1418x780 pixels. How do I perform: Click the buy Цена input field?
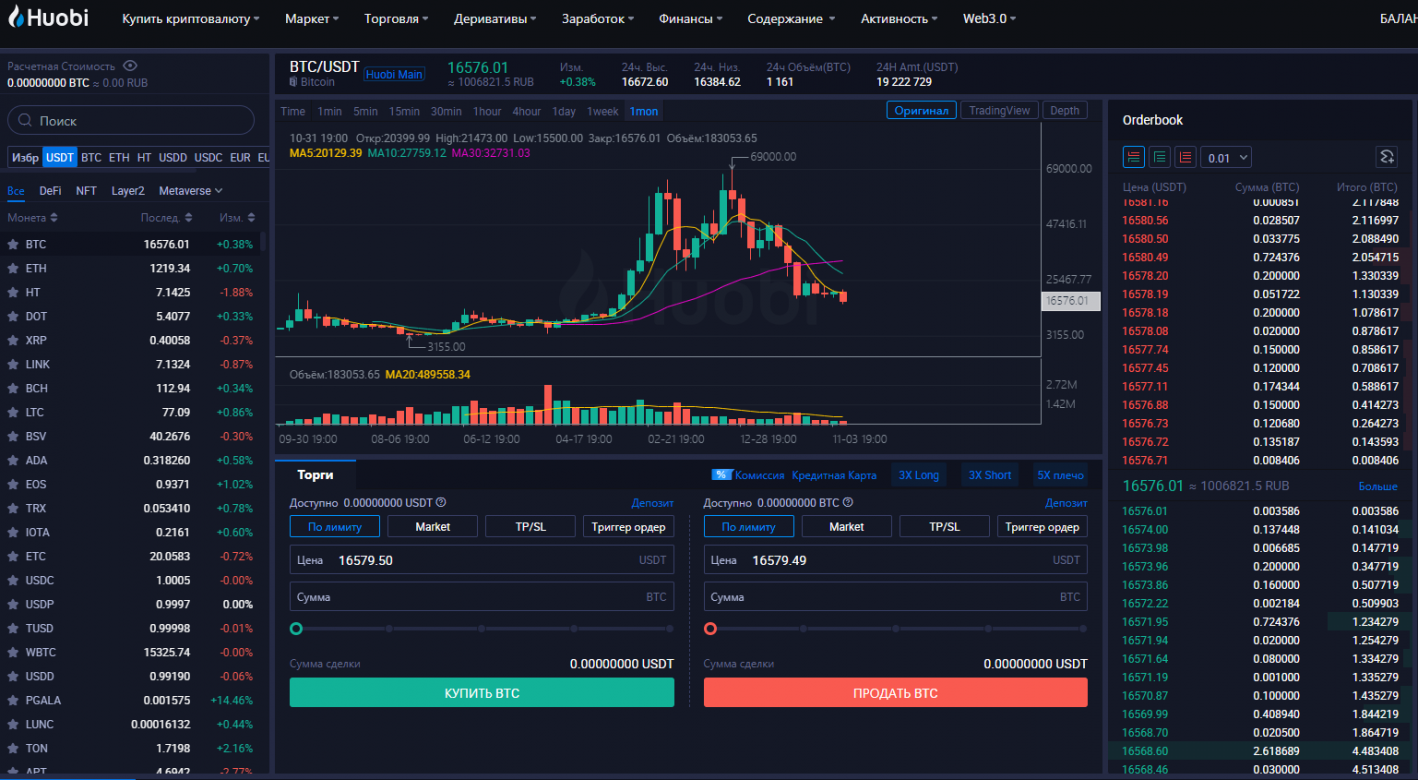coord(482,560)
